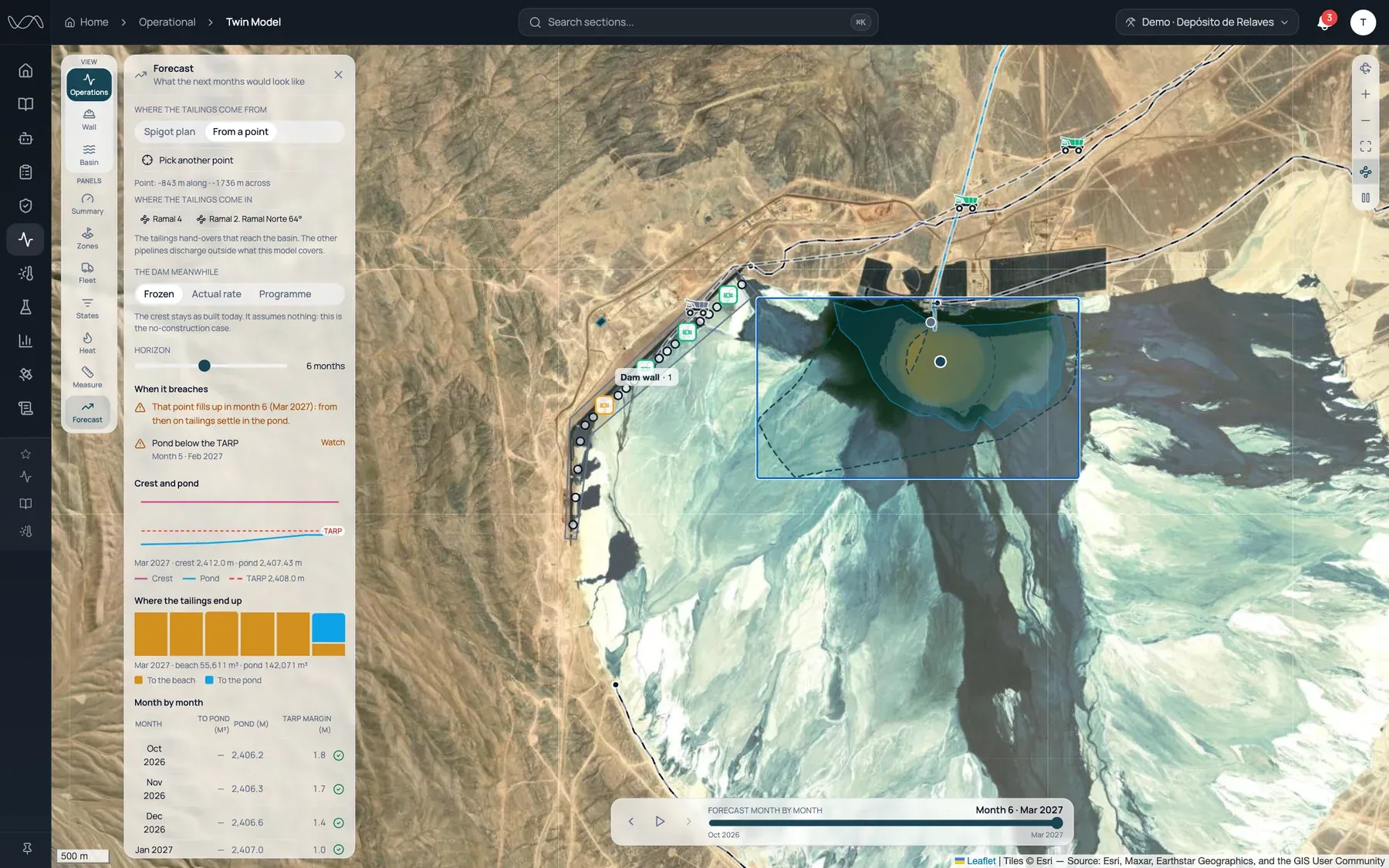The height and width of the screenshot is (868, 1389).
Task: Open home icon in left sidebar
Action: (x=25, y=70)
